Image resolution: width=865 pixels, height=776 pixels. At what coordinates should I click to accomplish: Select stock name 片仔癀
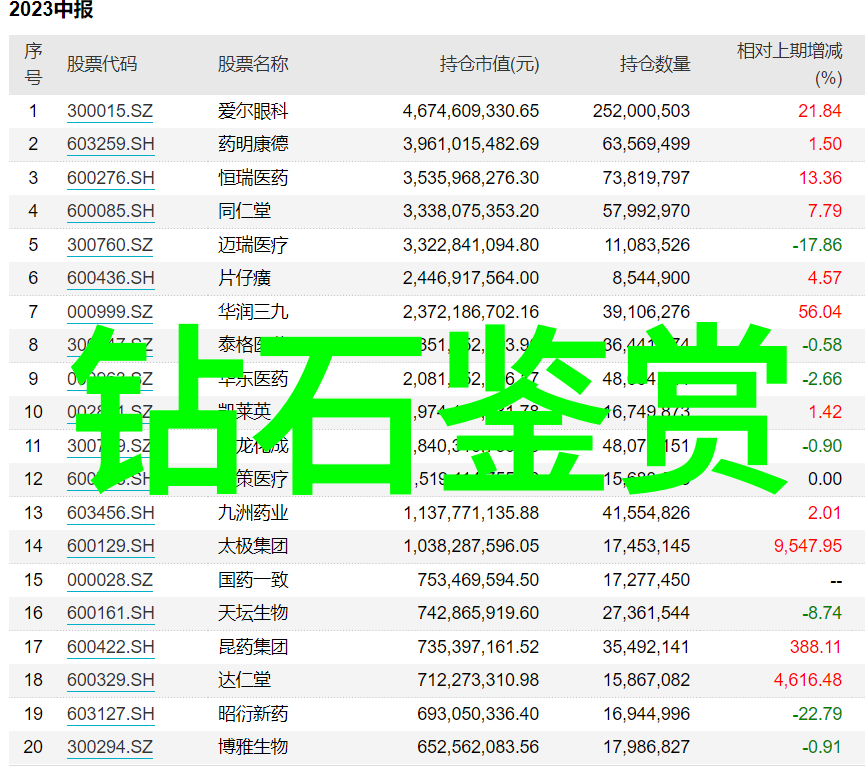244,279
